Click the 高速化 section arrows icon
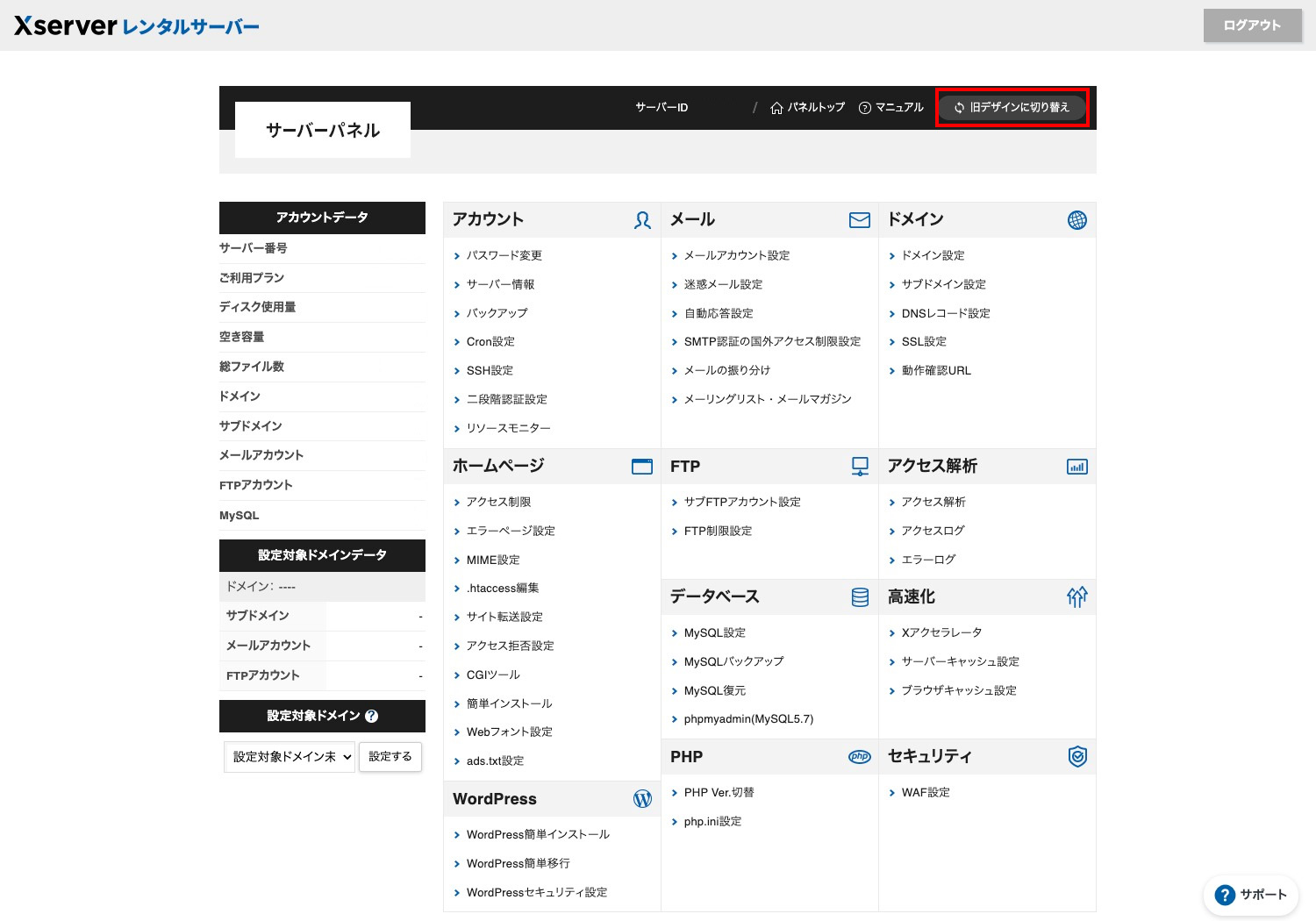This screenshot has height=921, width=1316. tap(1077, 597)
